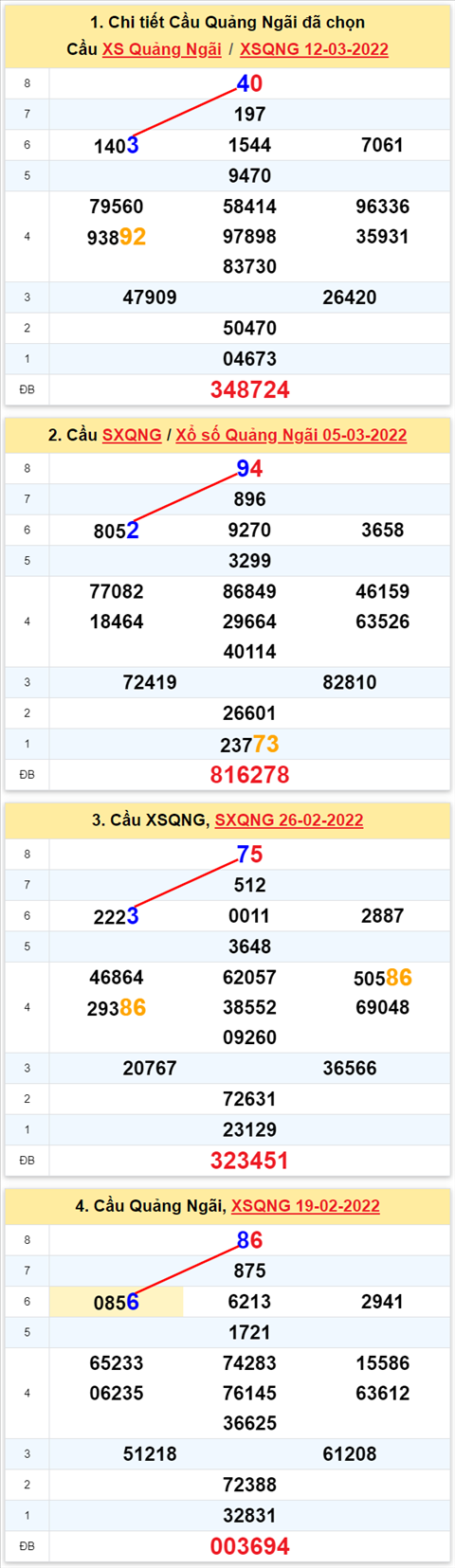The height and width of the screenshot is (1568, 455).
Task: Select prize 1 number 04673
Action: (249, 359)
